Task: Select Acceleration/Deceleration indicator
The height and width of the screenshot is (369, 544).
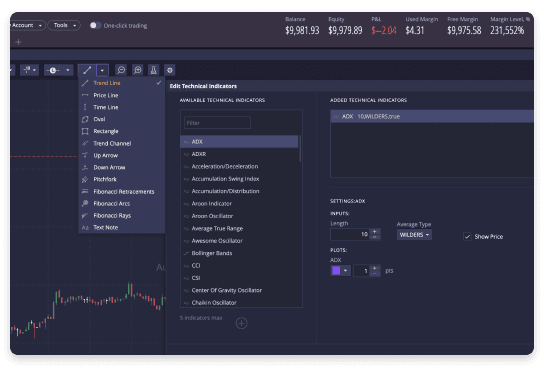Action: [239, 166]
